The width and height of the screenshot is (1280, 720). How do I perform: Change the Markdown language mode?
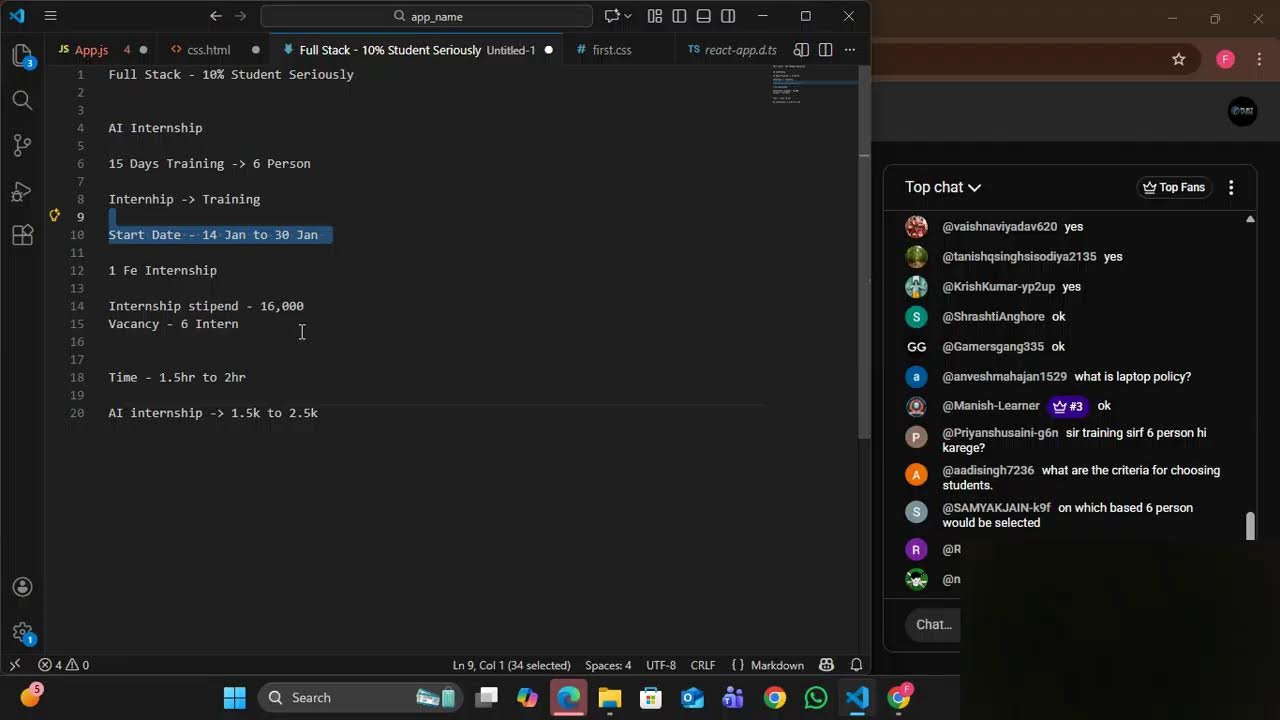777,665
